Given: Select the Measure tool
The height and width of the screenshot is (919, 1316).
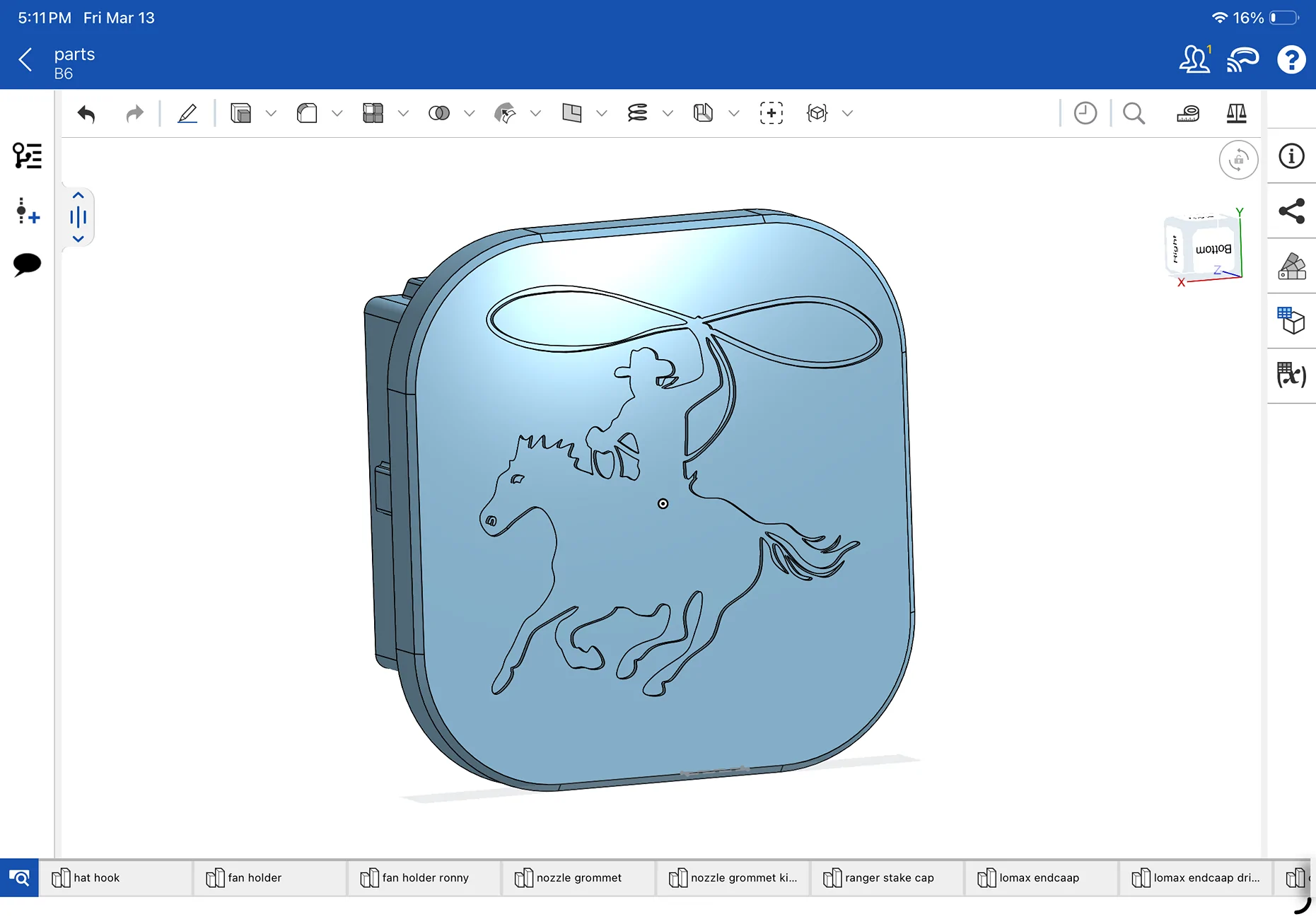Looking at the screenshot, I should point(1188,113).
